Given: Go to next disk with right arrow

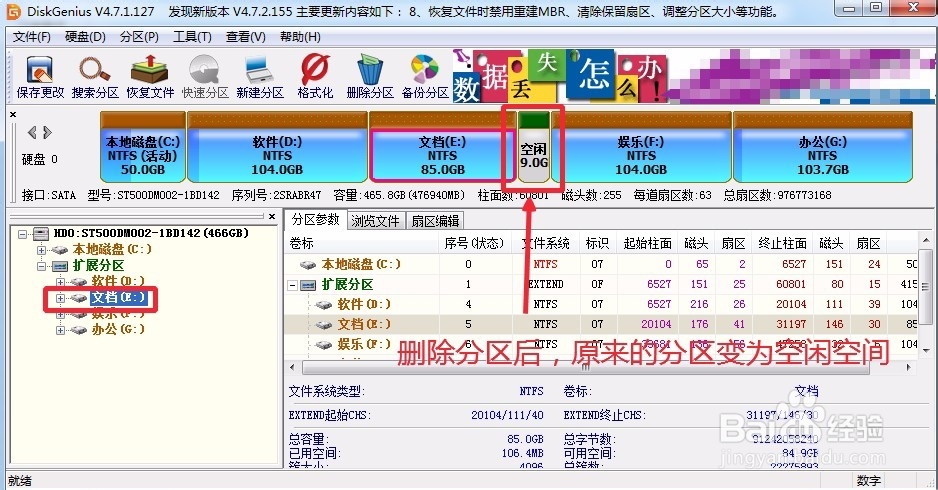Looking at the screenshot, I should pyautogui.click(x=47, y=132).
